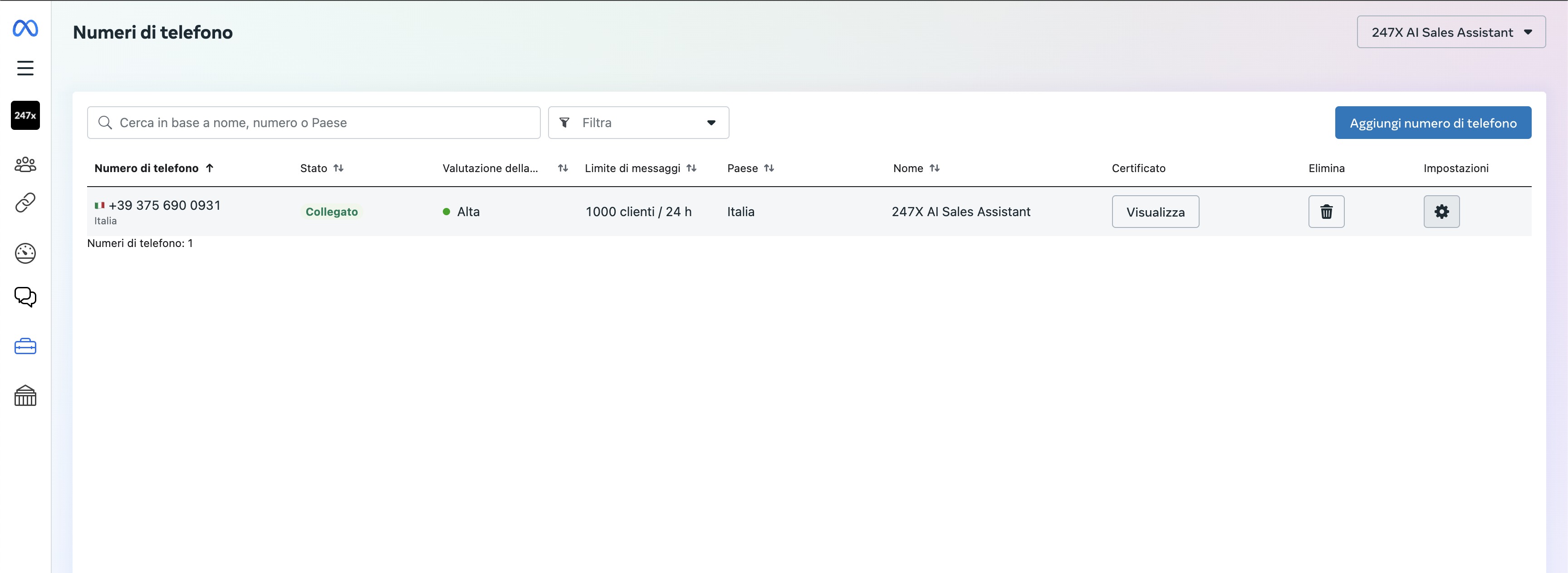Open 247X AI Sales Assistant account dropdown
Screen dimensions: 1568x573
point(1451,32)
